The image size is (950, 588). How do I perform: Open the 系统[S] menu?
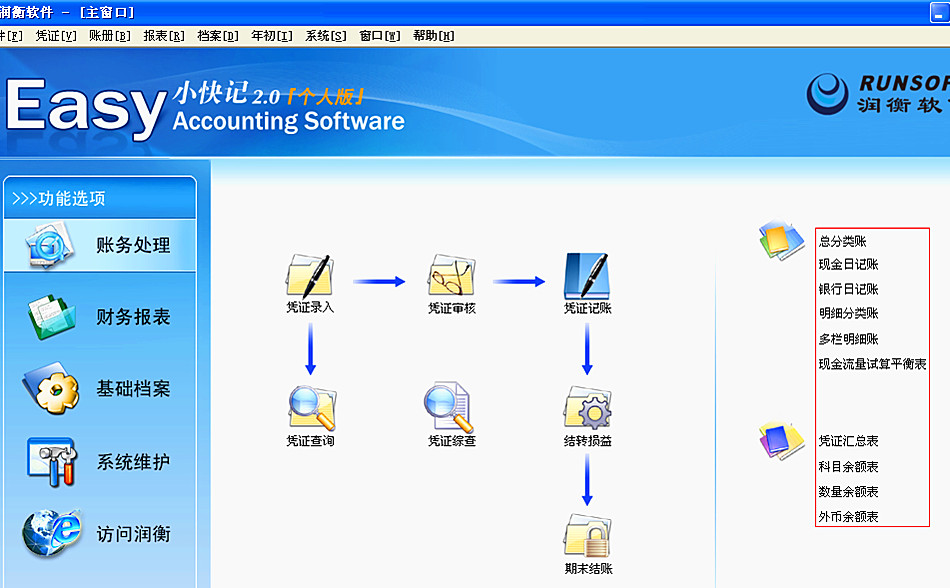coord(325,36)
